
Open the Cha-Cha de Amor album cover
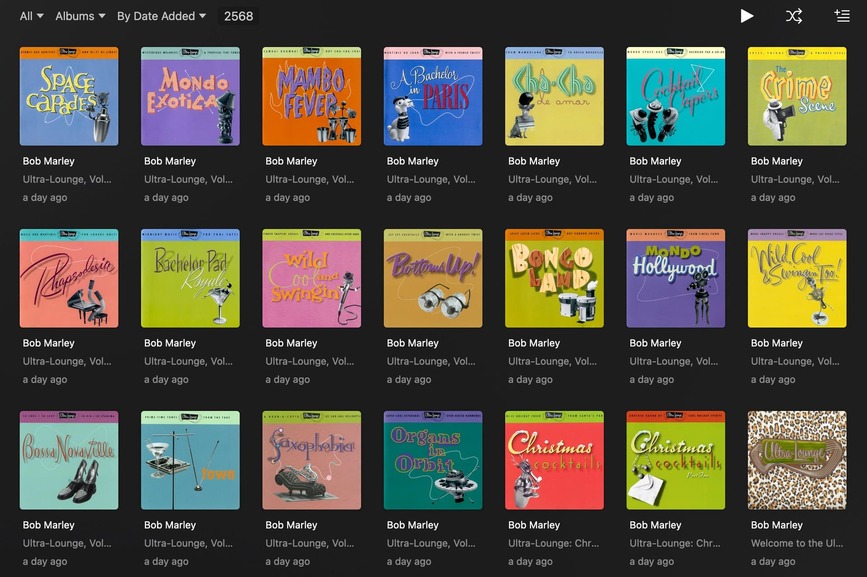pyautogui.click(x=554, y=96)
